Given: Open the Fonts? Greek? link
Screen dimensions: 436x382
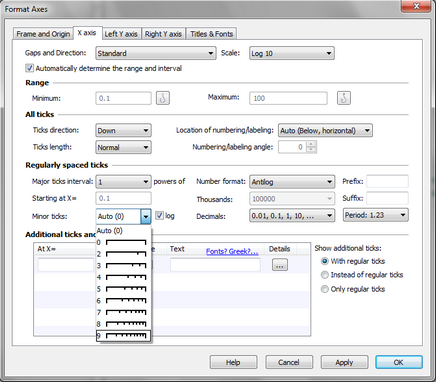Looking at the screenshot, I should [x=232, y=251].
